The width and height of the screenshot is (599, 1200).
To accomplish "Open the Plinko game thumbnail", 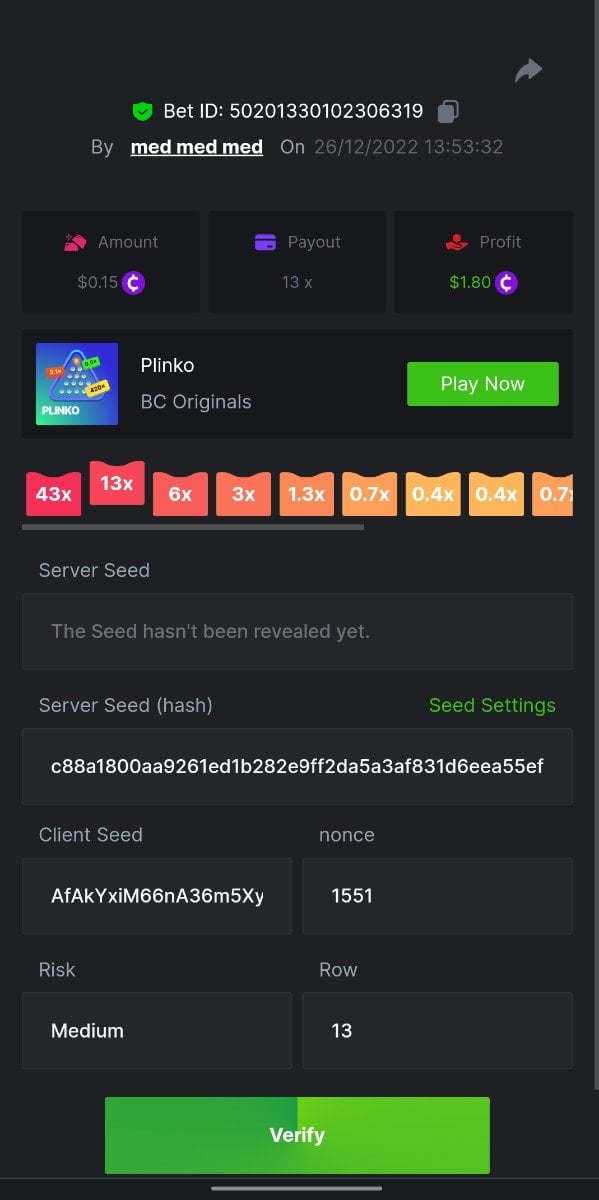I will [x=77, y=384].
